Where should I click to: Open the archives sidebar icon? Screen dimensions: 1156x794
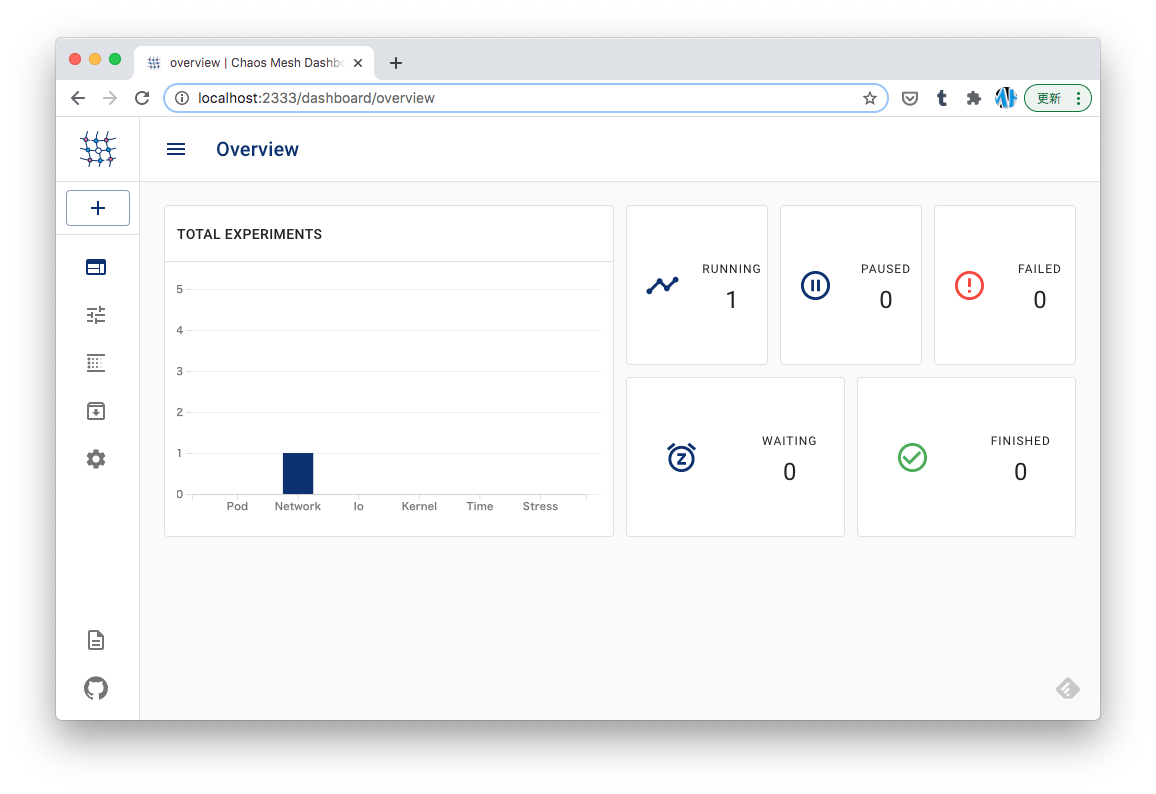(96, 411)
